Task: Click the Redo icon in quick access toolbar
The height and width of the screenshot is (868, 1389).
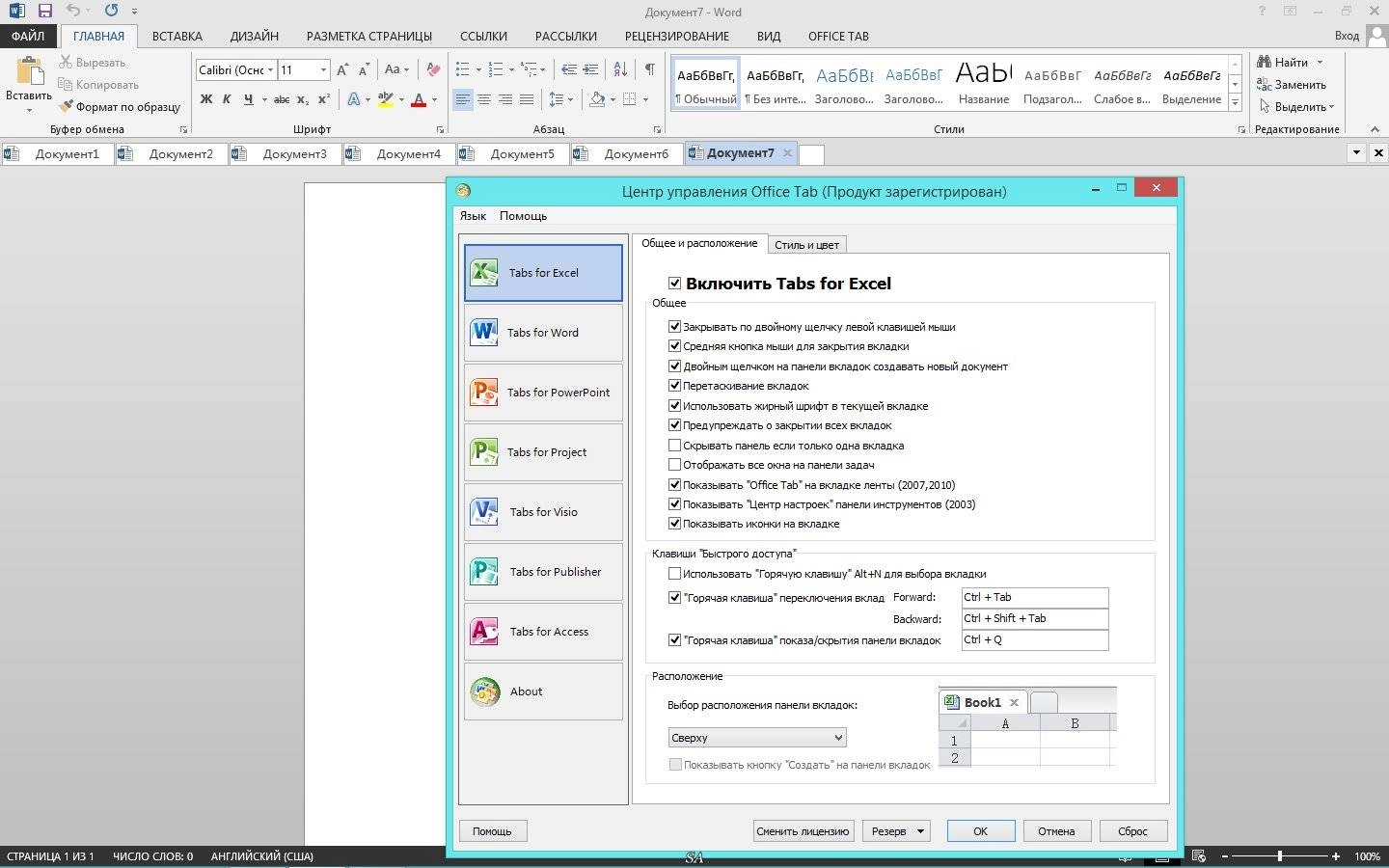Action: (x=111, y=12)
